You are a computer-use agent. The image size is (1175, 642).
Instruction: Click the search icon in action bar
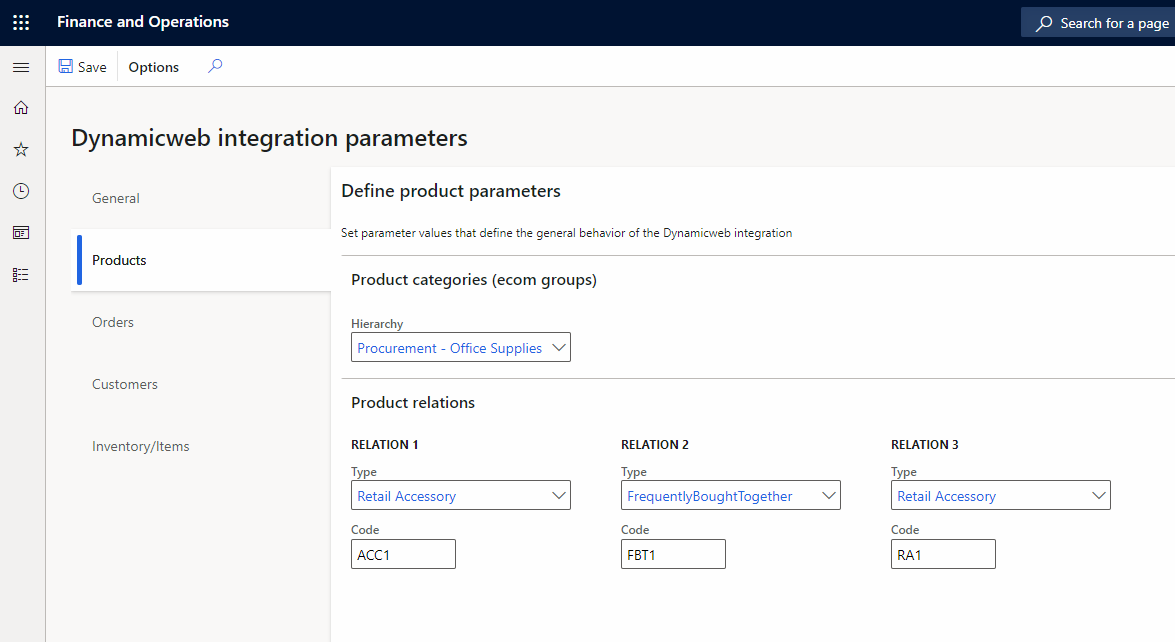pyautogui.click(x=214, y=67)
